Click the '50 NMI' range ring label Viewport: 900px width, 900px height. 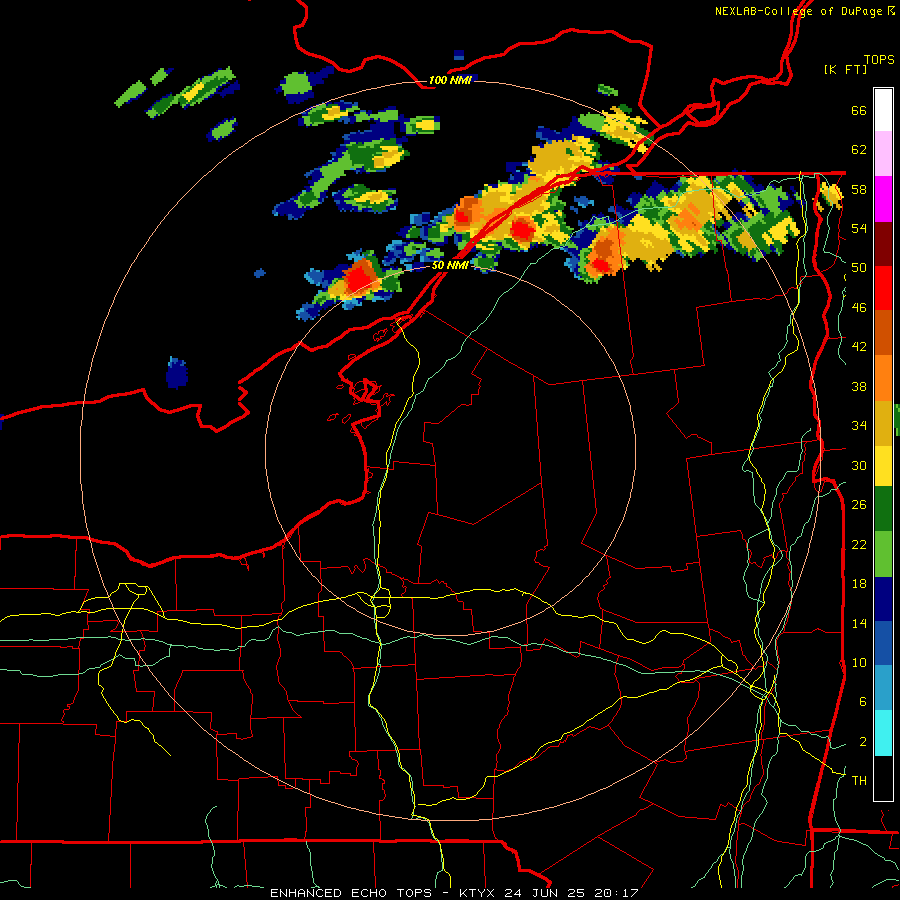450,265
